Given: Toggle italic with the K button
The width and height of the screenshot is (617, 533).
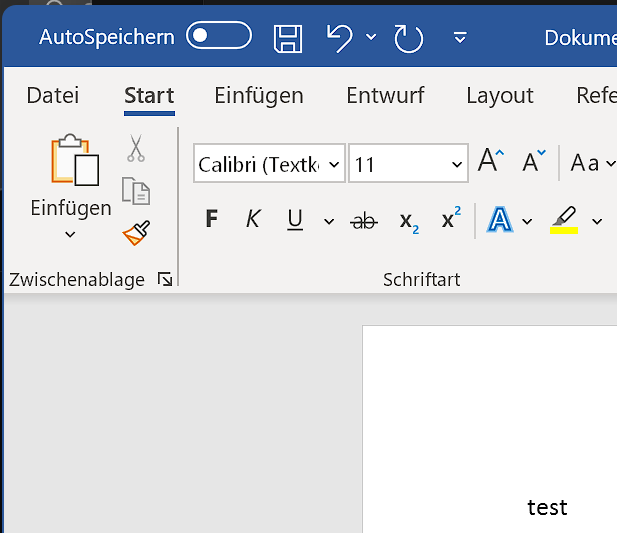Looking at the screenshot, I should [253, 220].
